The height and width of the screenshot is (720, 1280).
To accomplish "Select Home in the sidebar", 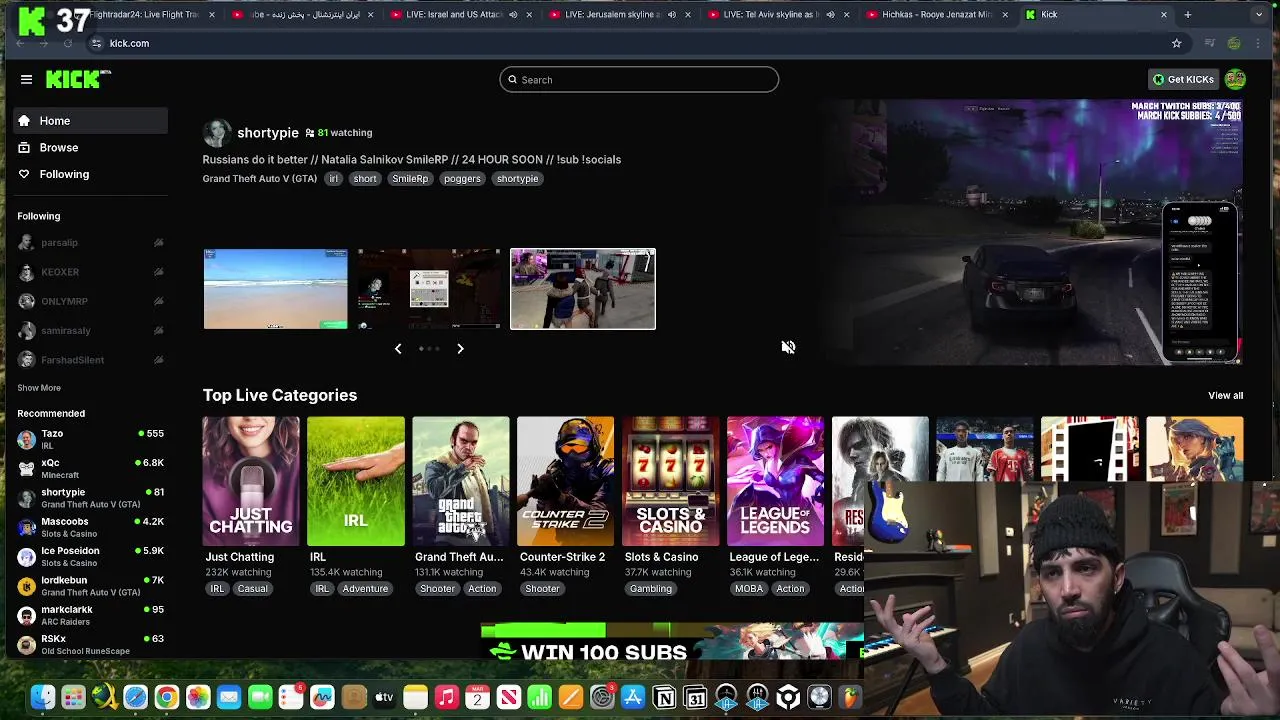I will point(91,121).
